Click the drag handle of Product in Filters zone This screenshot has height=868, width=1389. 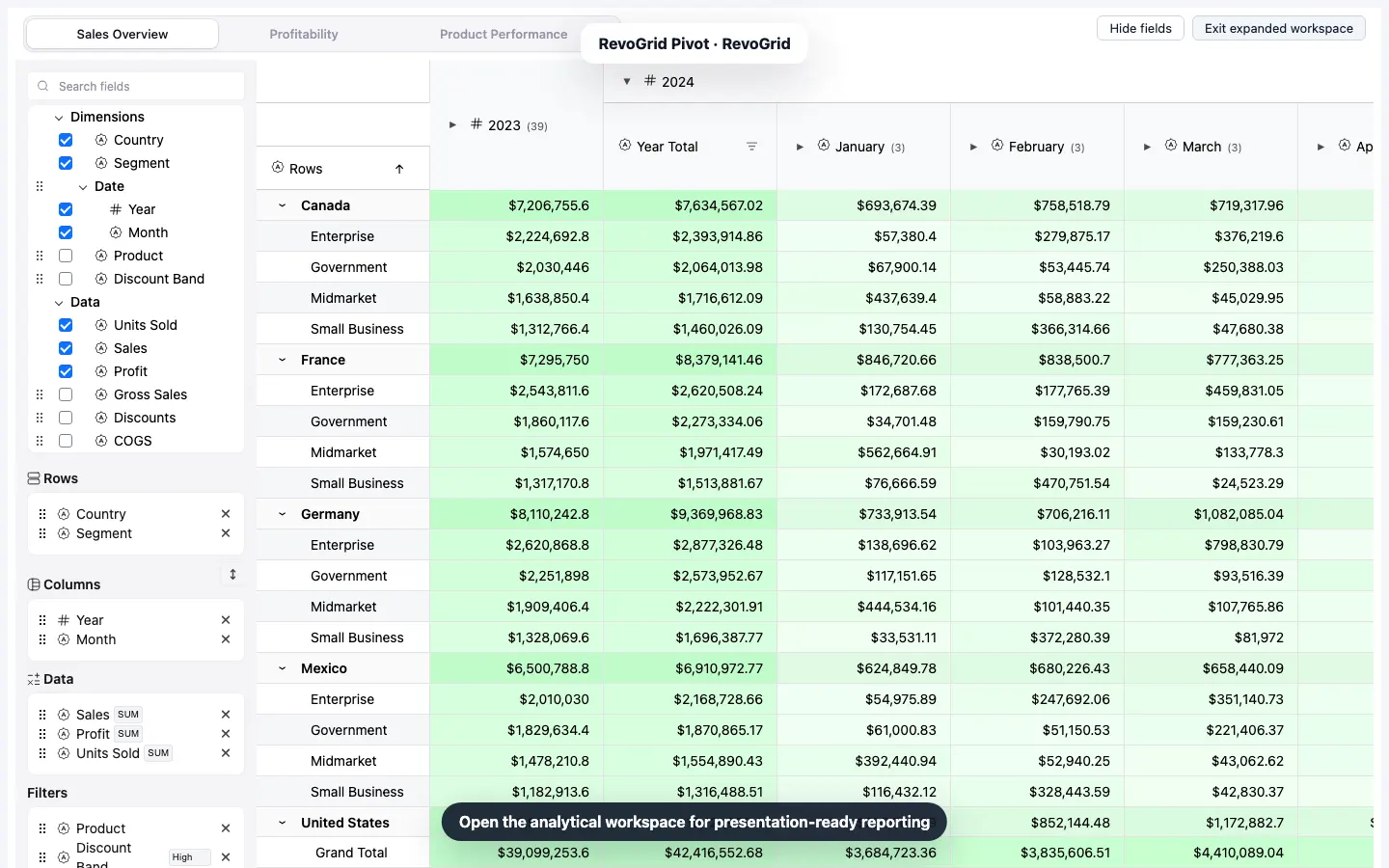42,828
